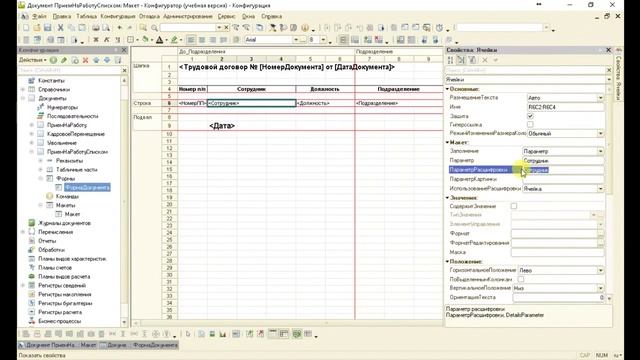Image resolution: width=640 pixels, height=360 pixels.
Task: Open the Отладка menu
Action: 149,16
